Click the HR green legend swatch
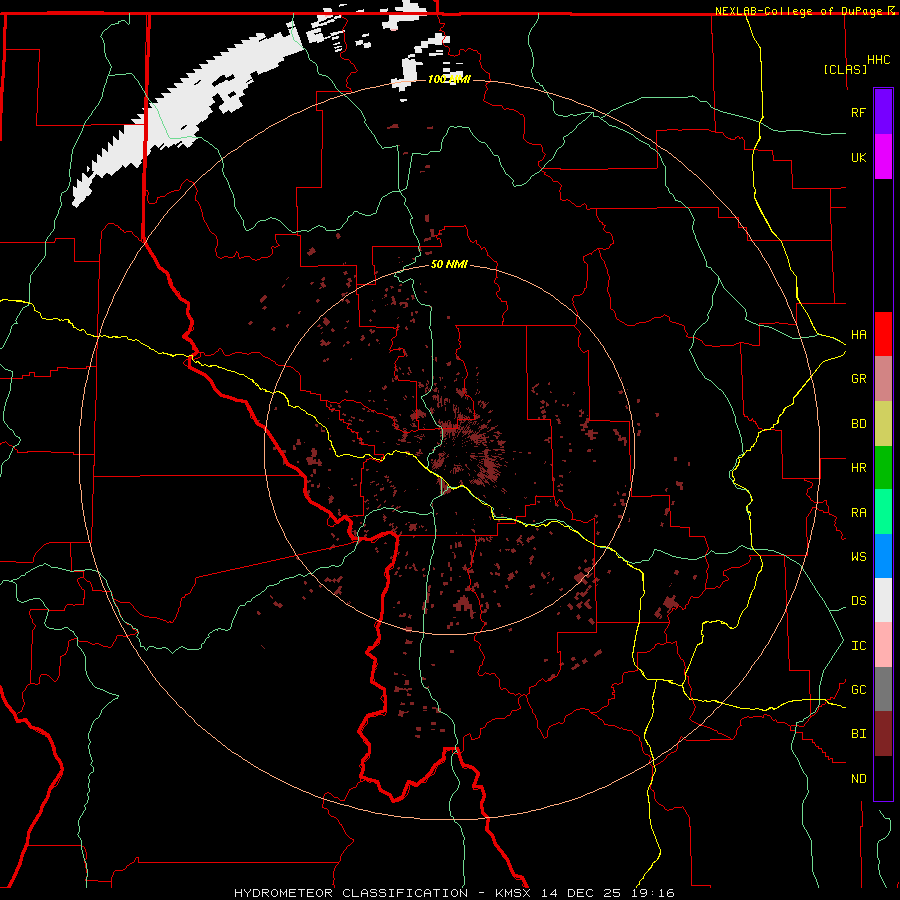This screenshot has height=900, width=900. 883,468
